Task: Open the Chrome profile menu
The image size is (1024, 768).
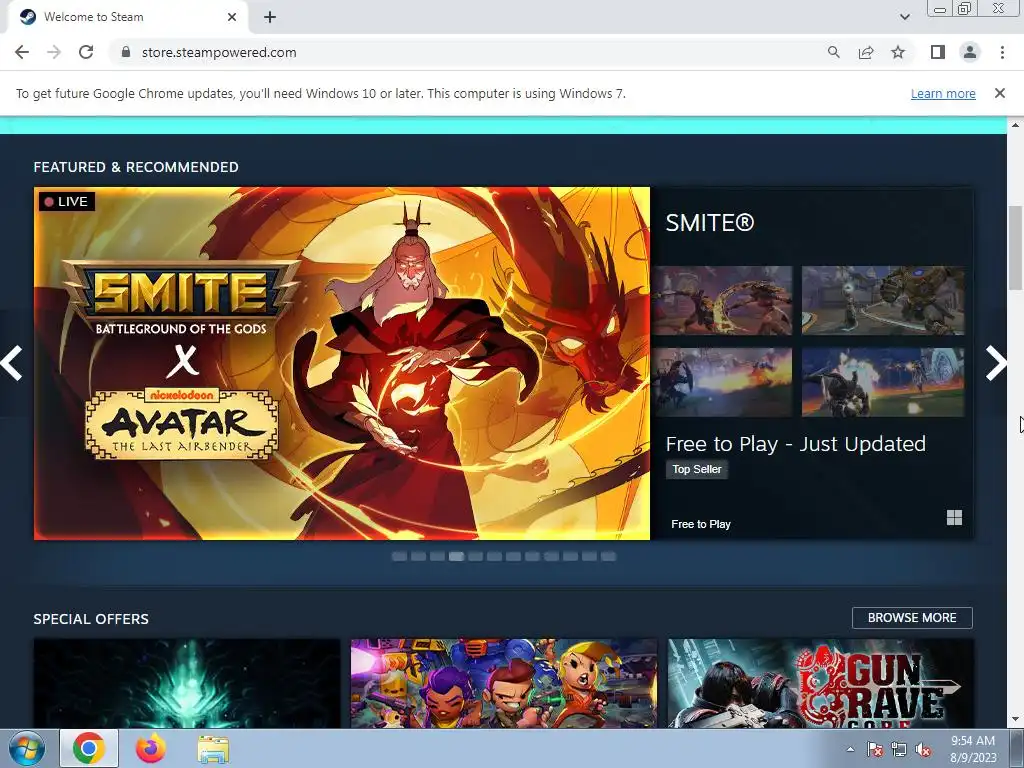Action: pyautogui.click(x=970, y=52)
